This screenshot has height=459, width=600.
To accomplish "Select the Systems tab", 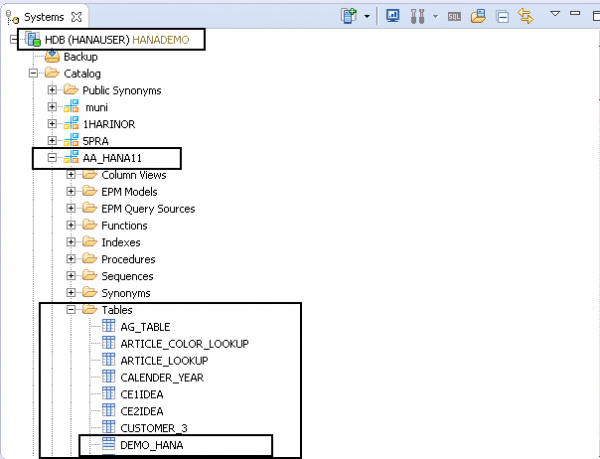I will (44, 17).
